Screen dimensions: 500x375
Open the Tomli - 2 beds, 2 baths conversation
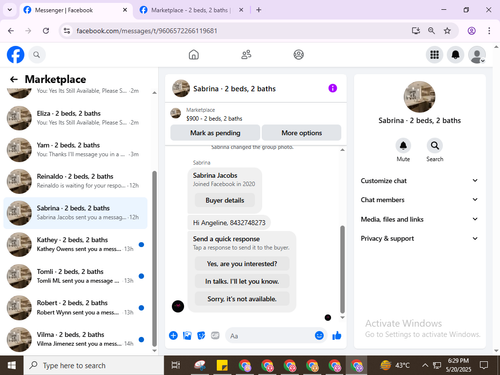click(x=75, y=276)
